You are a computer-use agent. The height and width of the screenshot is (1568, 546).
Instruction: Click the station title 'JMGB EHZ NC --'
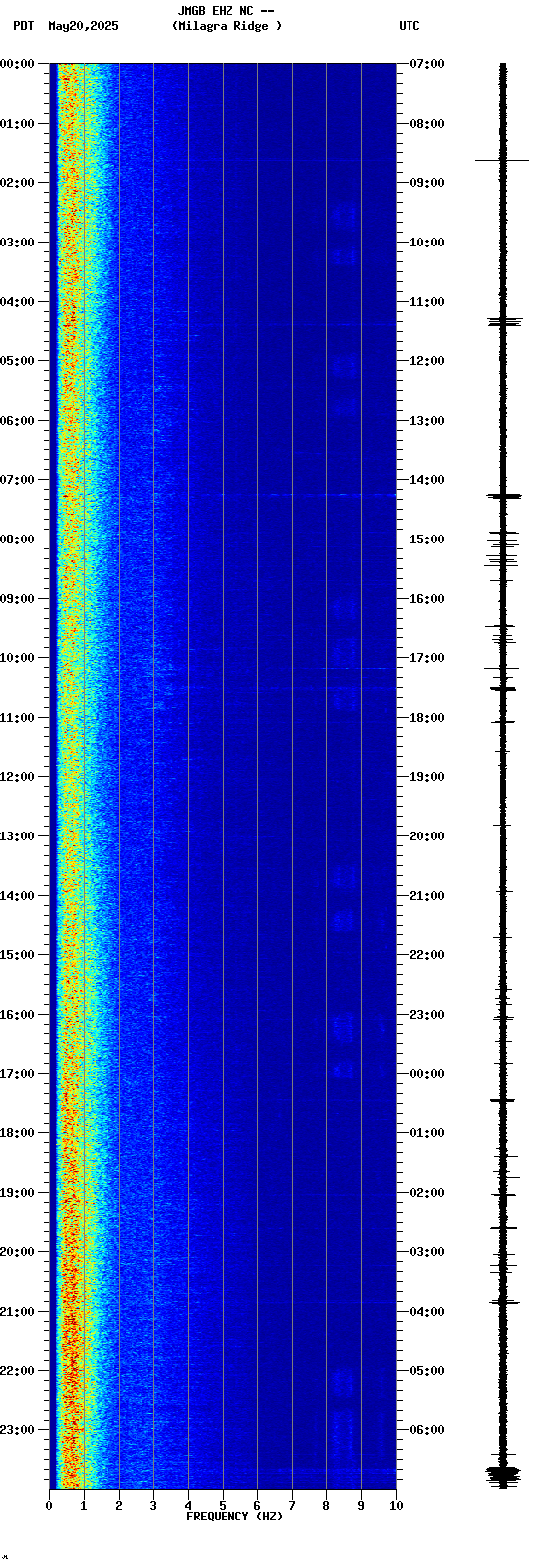pyautogui.click(x=226, y=11)
